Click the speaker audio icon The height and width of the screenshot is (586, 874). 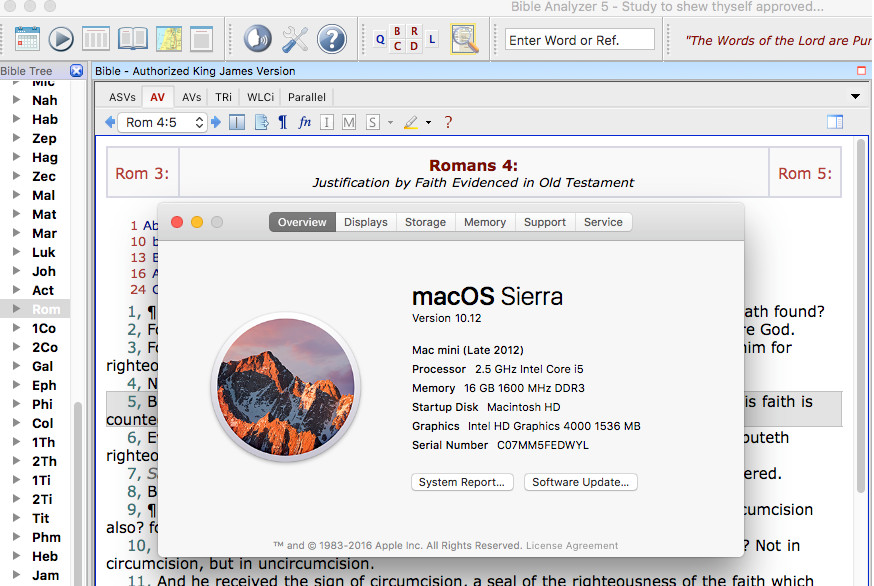point(257,39)
